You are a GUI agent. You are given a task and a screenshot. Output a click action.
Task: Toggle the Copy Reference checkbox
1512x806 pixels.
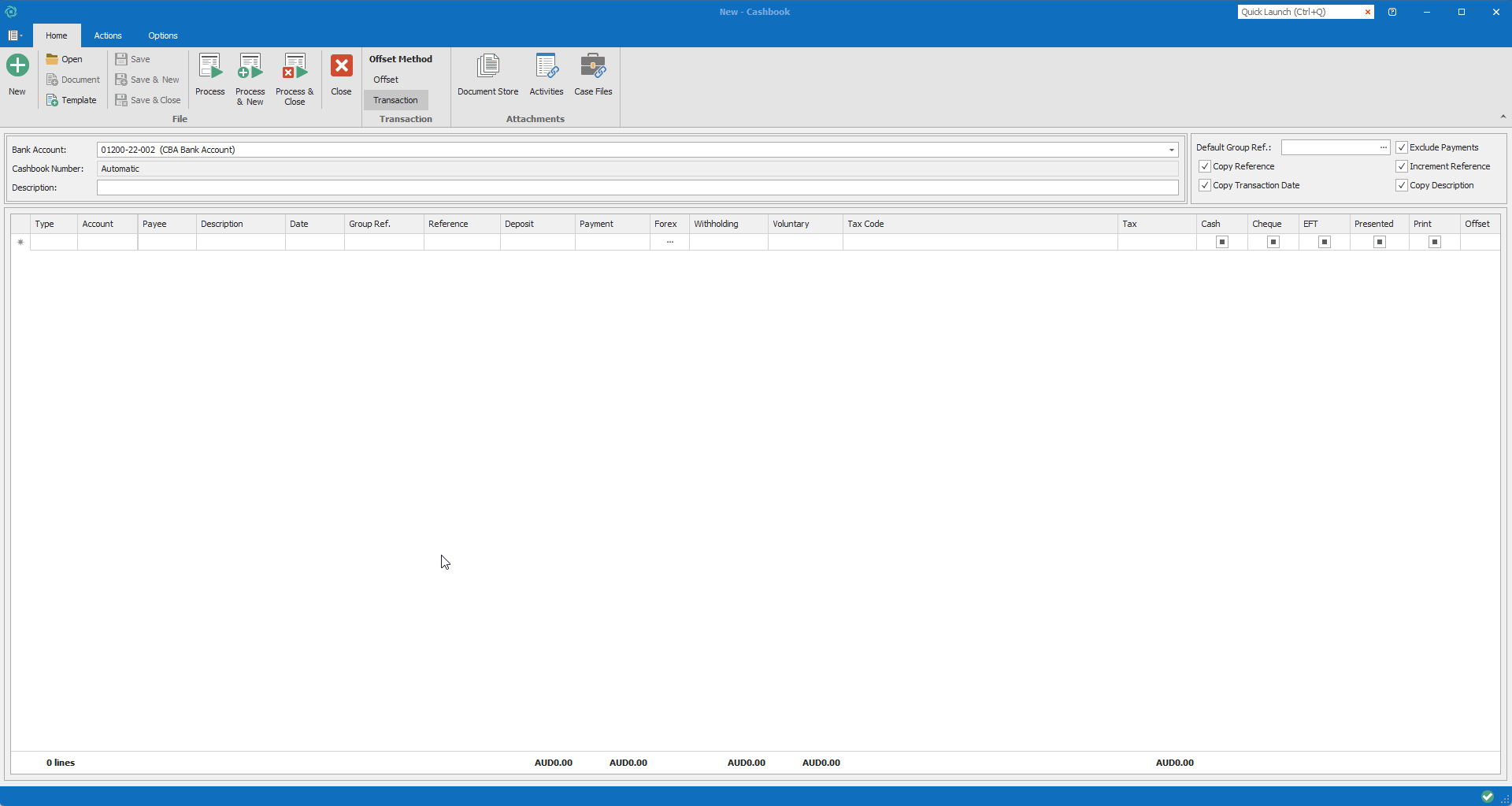1205,166
